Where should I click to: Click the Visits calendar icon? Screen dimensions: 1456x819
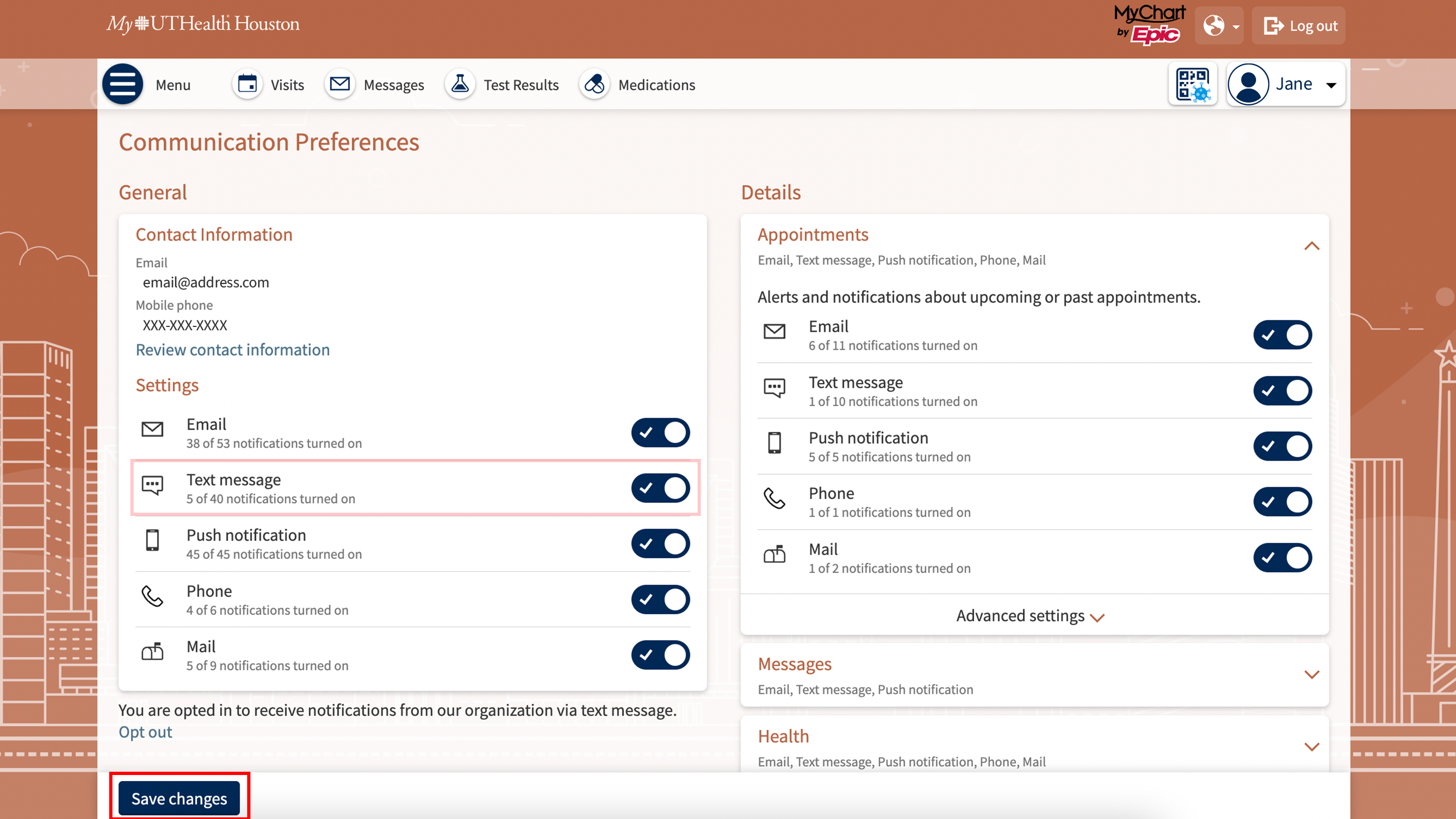coord(248,84)
